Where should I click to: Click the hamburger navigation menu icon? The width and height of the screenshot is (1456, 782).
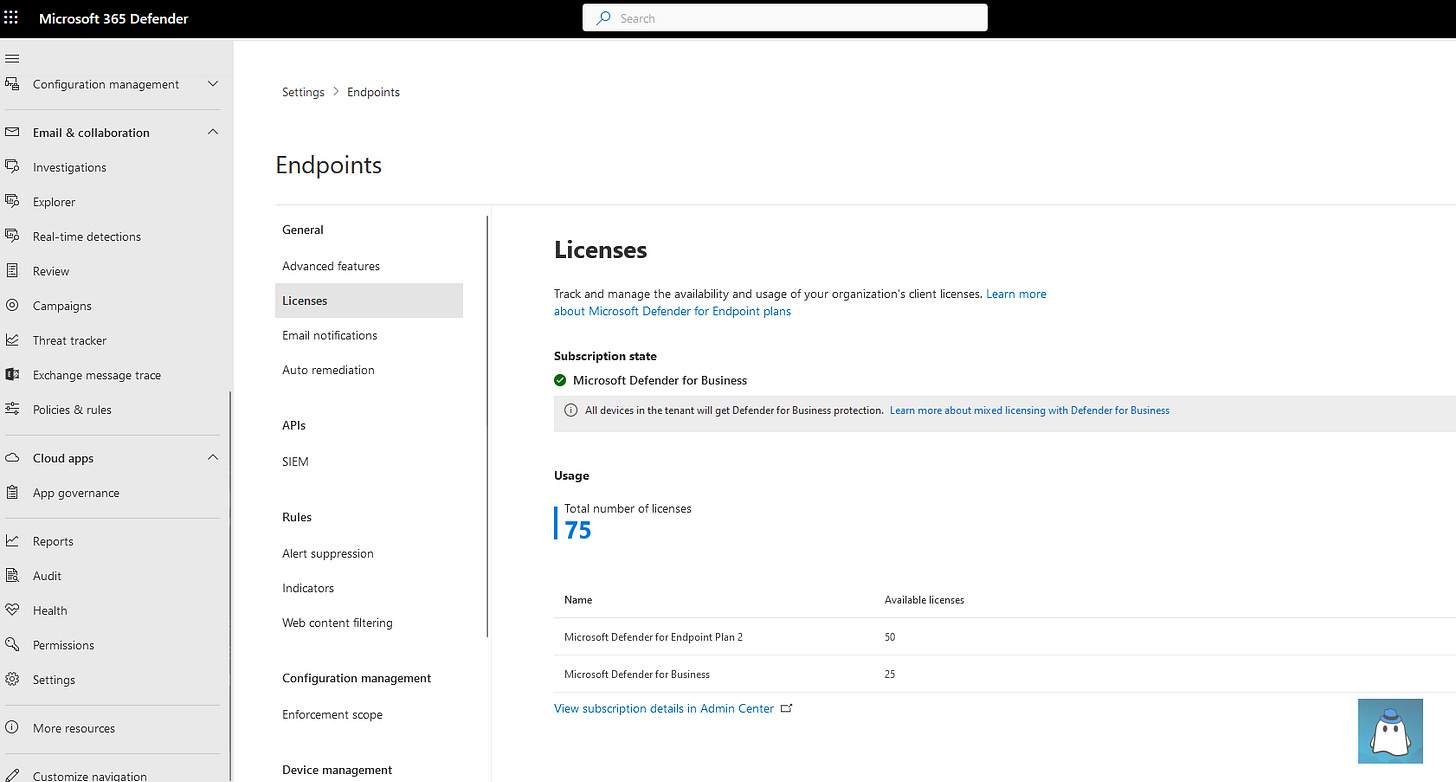click(x=12, y=59)
